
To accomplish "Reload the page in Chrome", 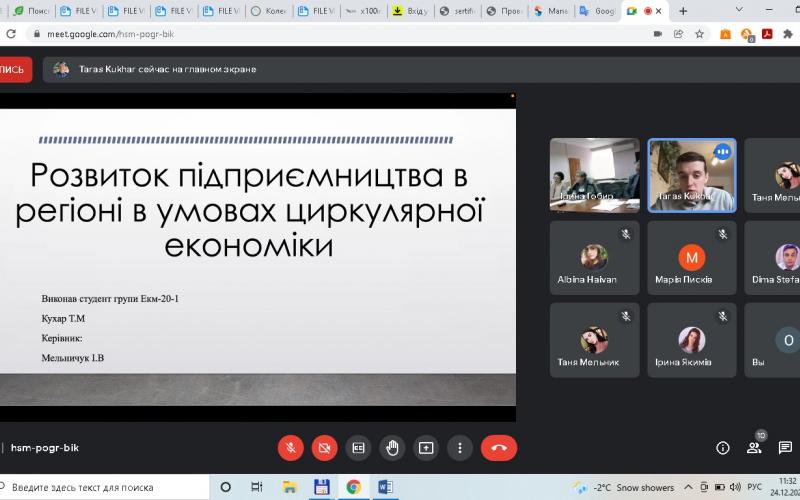I will (x=11, y=34).
